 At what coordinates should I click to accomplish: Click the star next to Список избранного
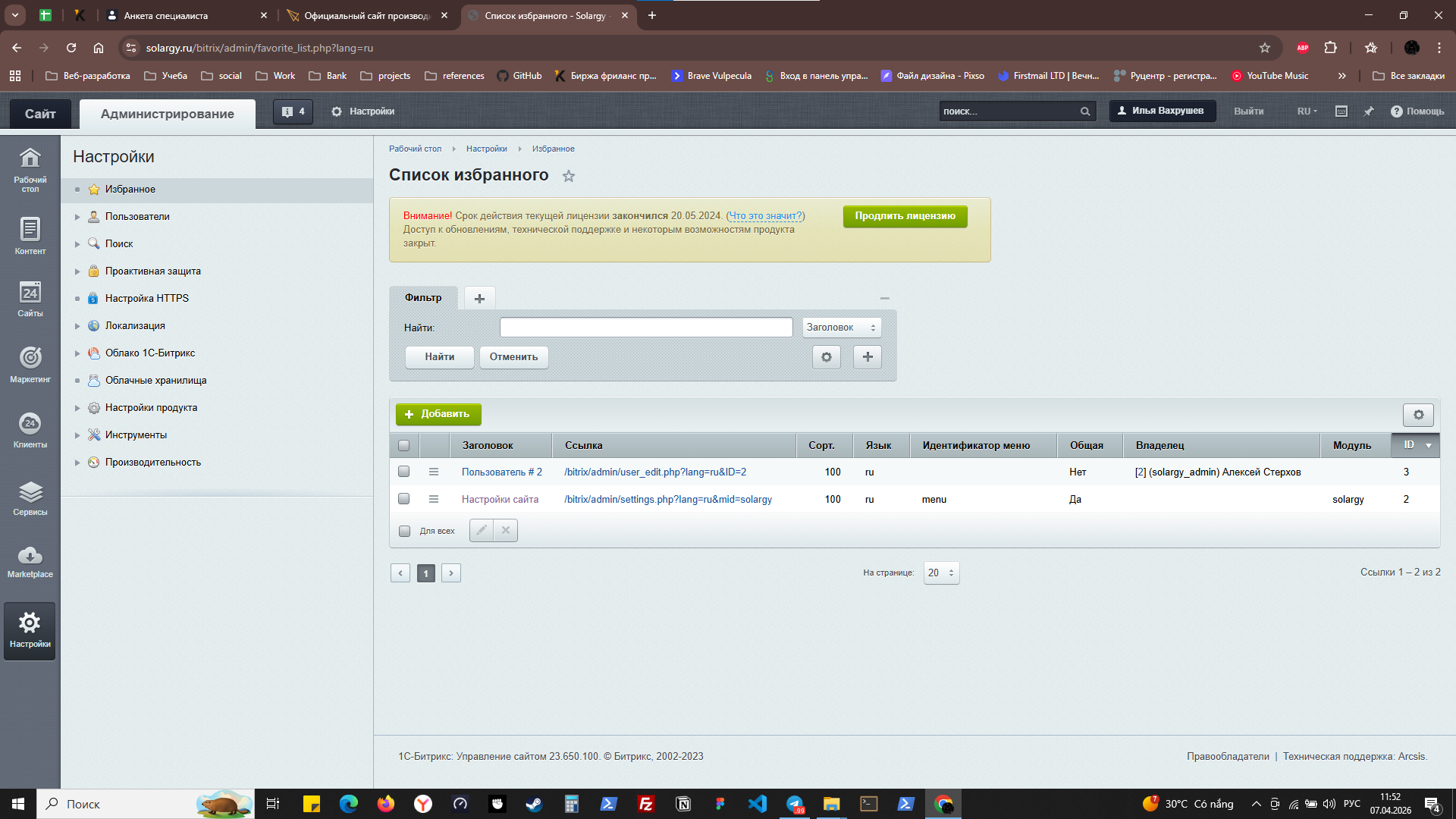pyautogui.click(x=569, y=176)
